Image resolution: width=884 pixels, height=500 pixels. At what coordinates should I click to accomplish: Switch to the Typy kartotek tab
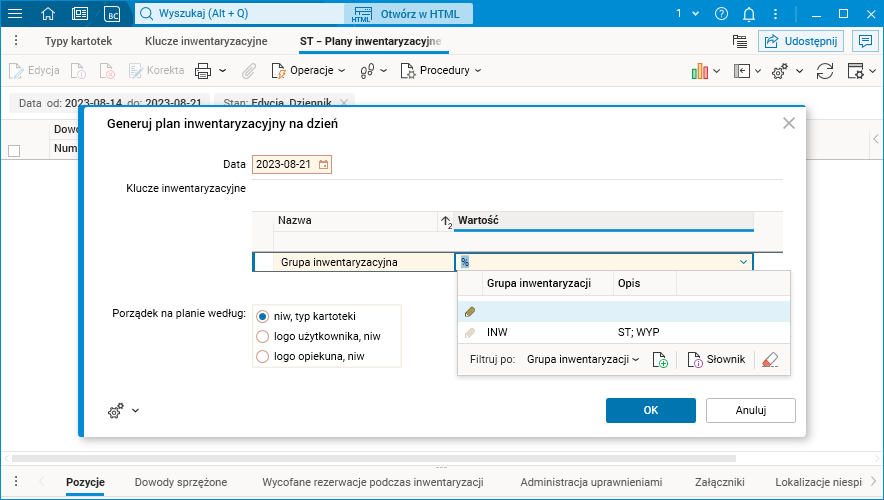coord(78,41)
